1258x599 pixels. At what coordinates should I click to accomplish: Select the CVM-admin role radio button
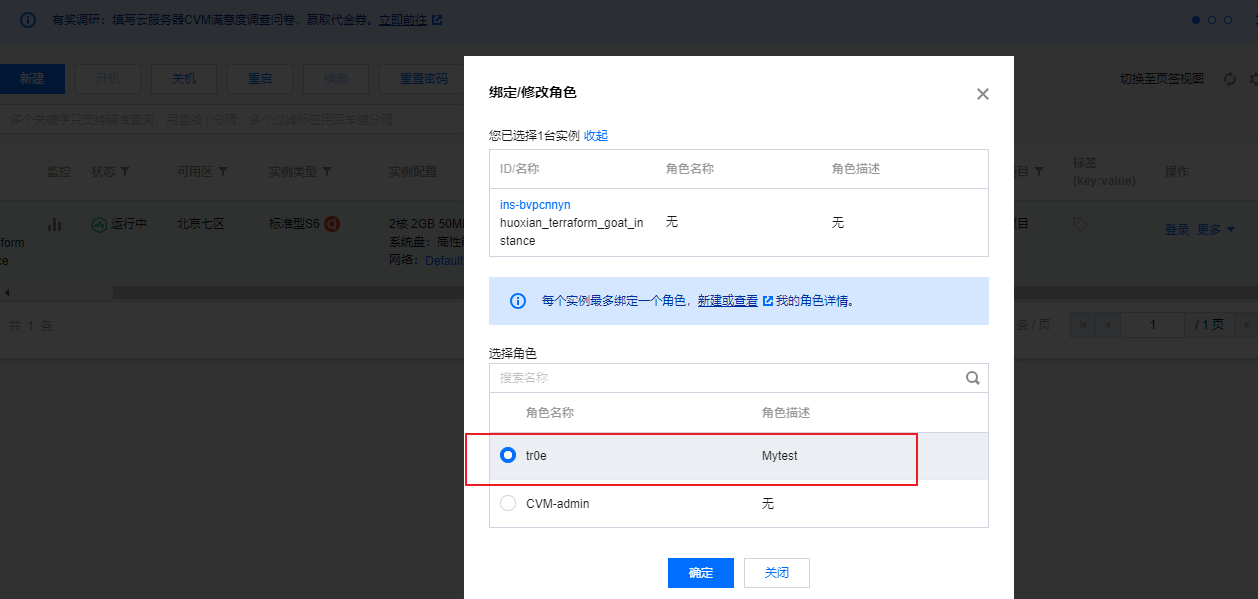(x=508, y=503)
